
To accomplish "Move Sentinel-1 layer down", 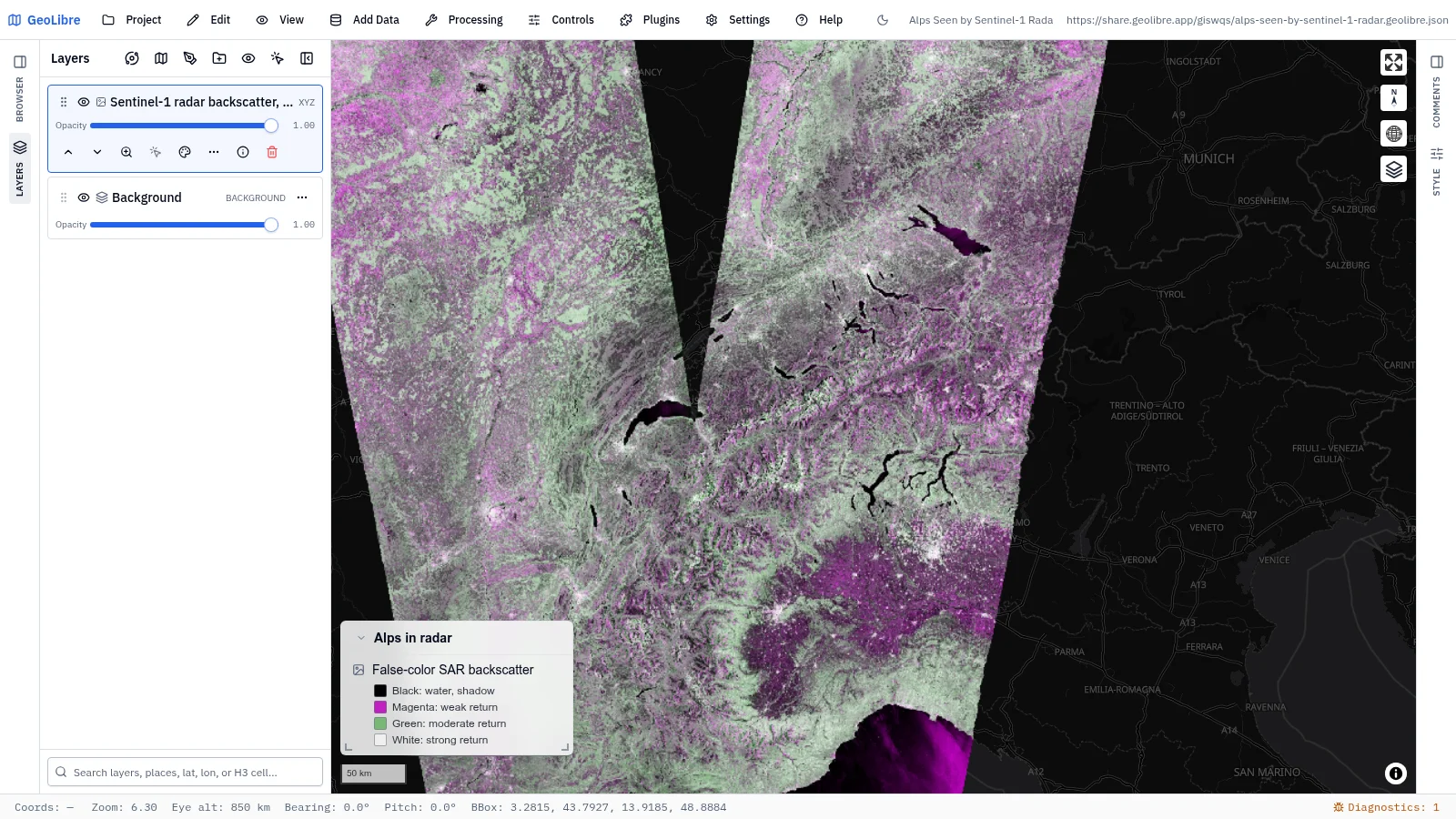I will pyautogui.click(x=97, y=152).
